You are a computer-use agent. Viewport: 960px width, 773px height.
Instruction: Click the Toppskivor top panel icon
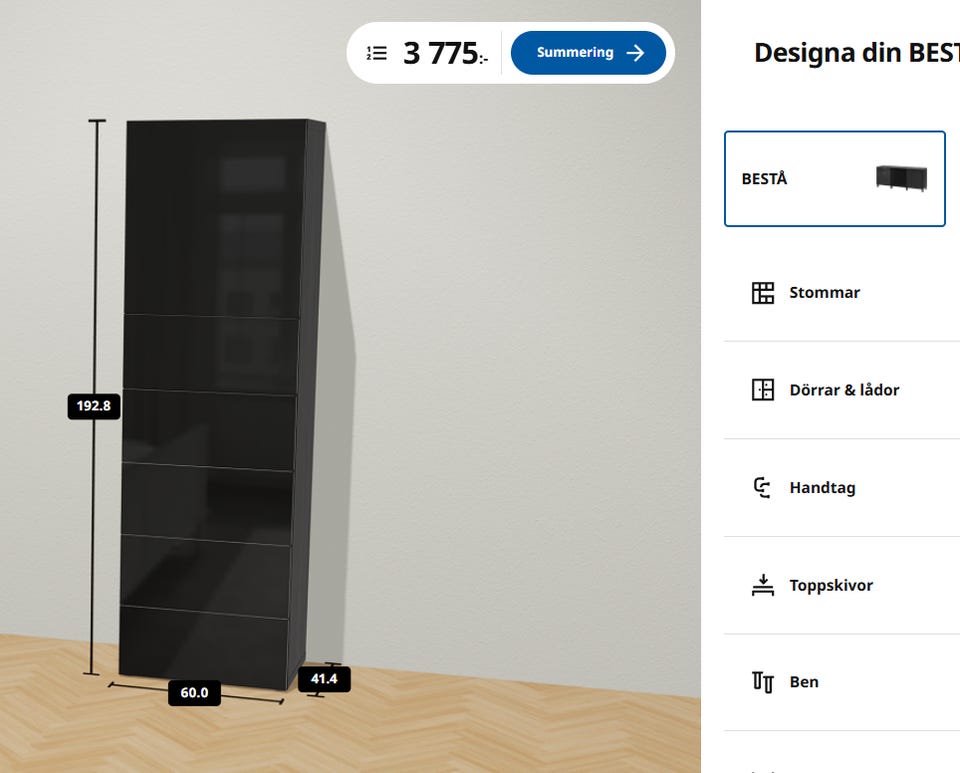click(763, 586)
